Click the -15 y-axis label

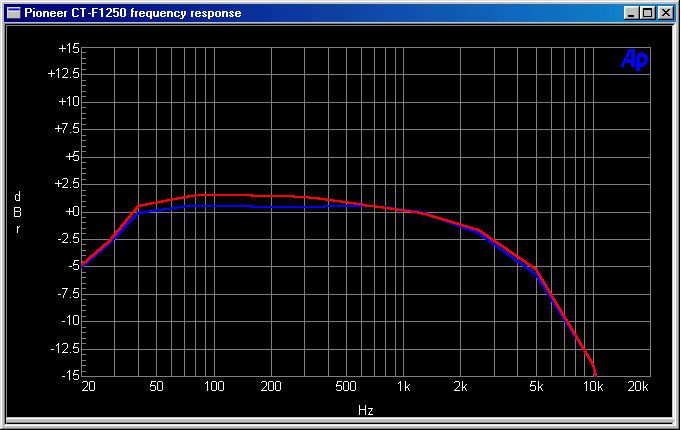tap(70, 375)
